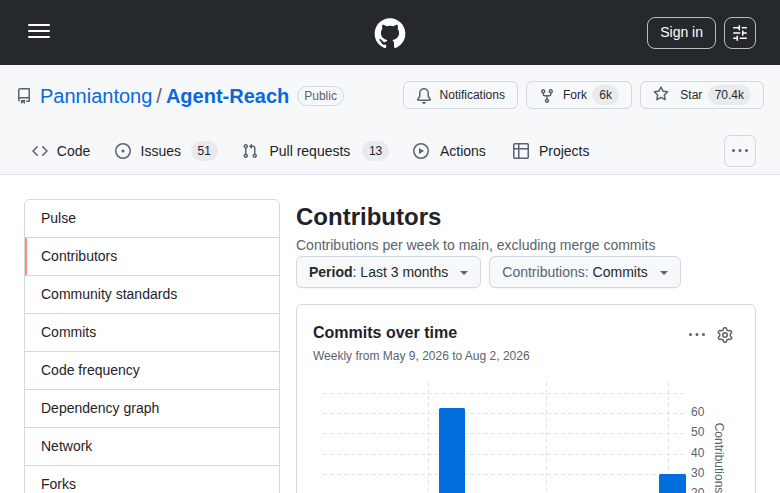The height and width of the screenshot is (493, 780).
Task: Open chart settings gear icon
Action: coord(725,335)
